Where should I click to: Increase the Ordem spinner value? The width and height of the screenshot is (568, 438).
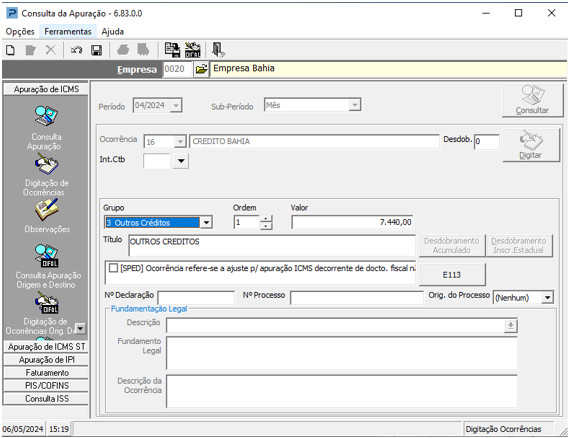point(266,218)
